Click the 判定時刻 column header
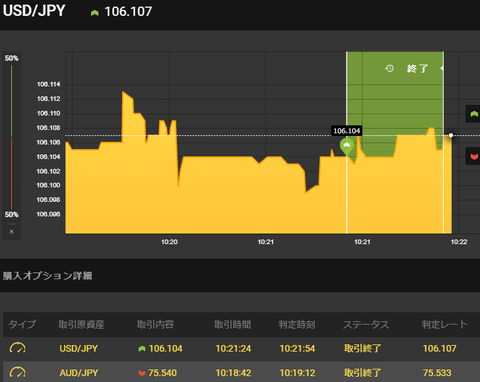480x382 pixels. (297, 324)
